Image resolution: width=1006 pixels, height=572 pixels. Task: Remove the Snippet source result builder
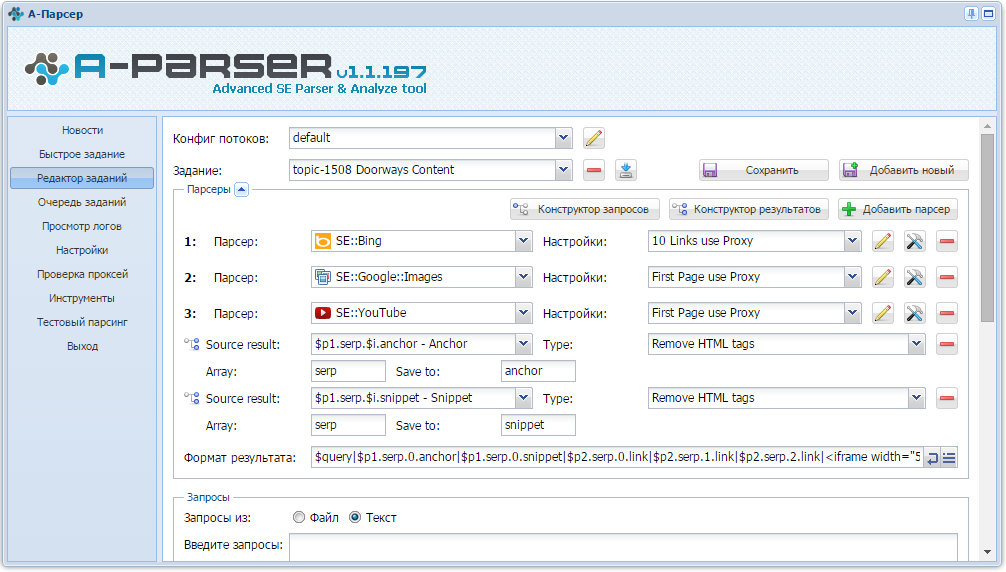(946, 398)
